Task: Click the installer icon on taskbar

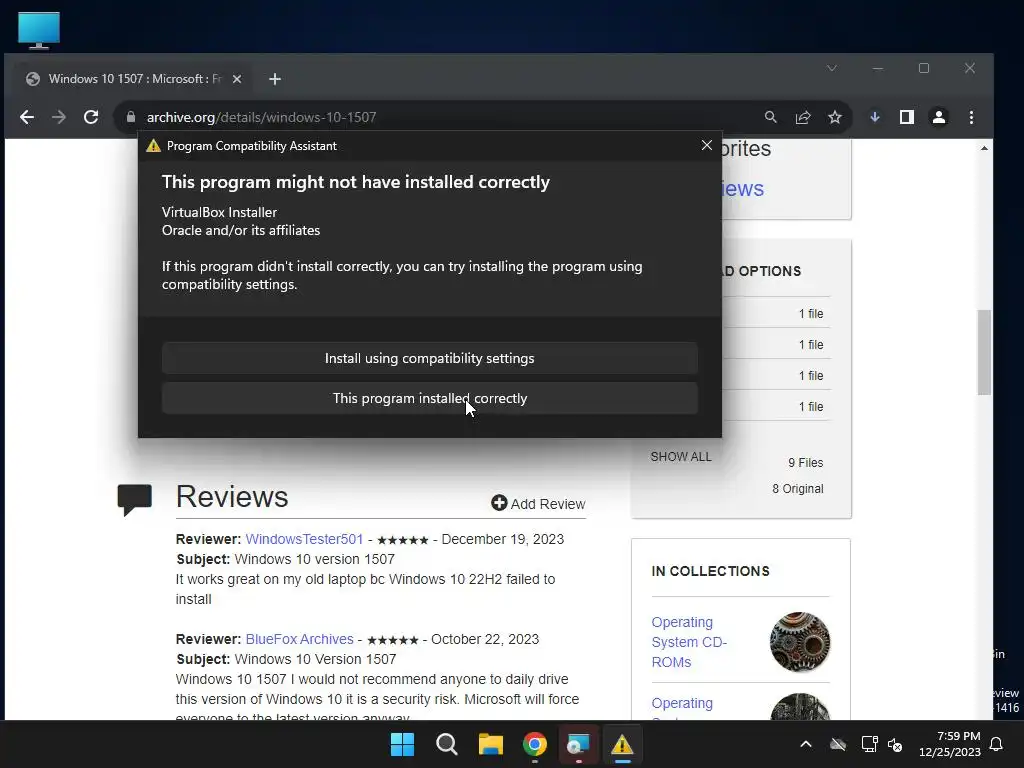Action: click(578, 744)
